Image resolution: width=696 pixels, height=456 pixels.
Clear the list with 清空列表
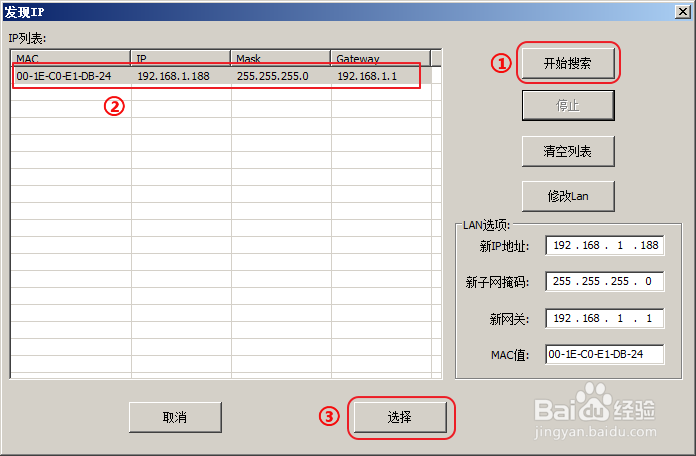click(x=568, y=151)
